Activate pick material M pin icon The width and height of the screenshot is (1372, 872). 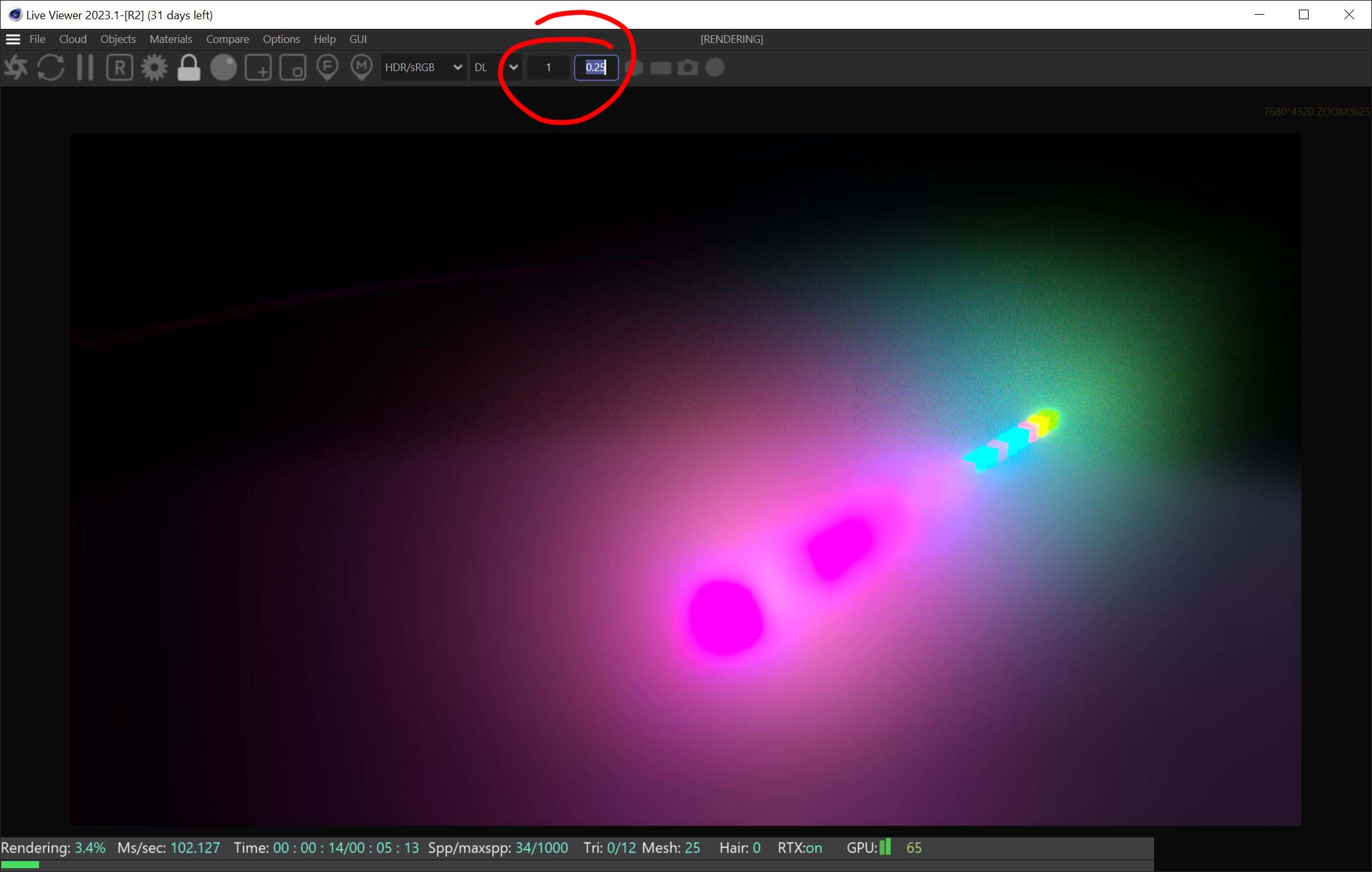[x=361, y=67]
